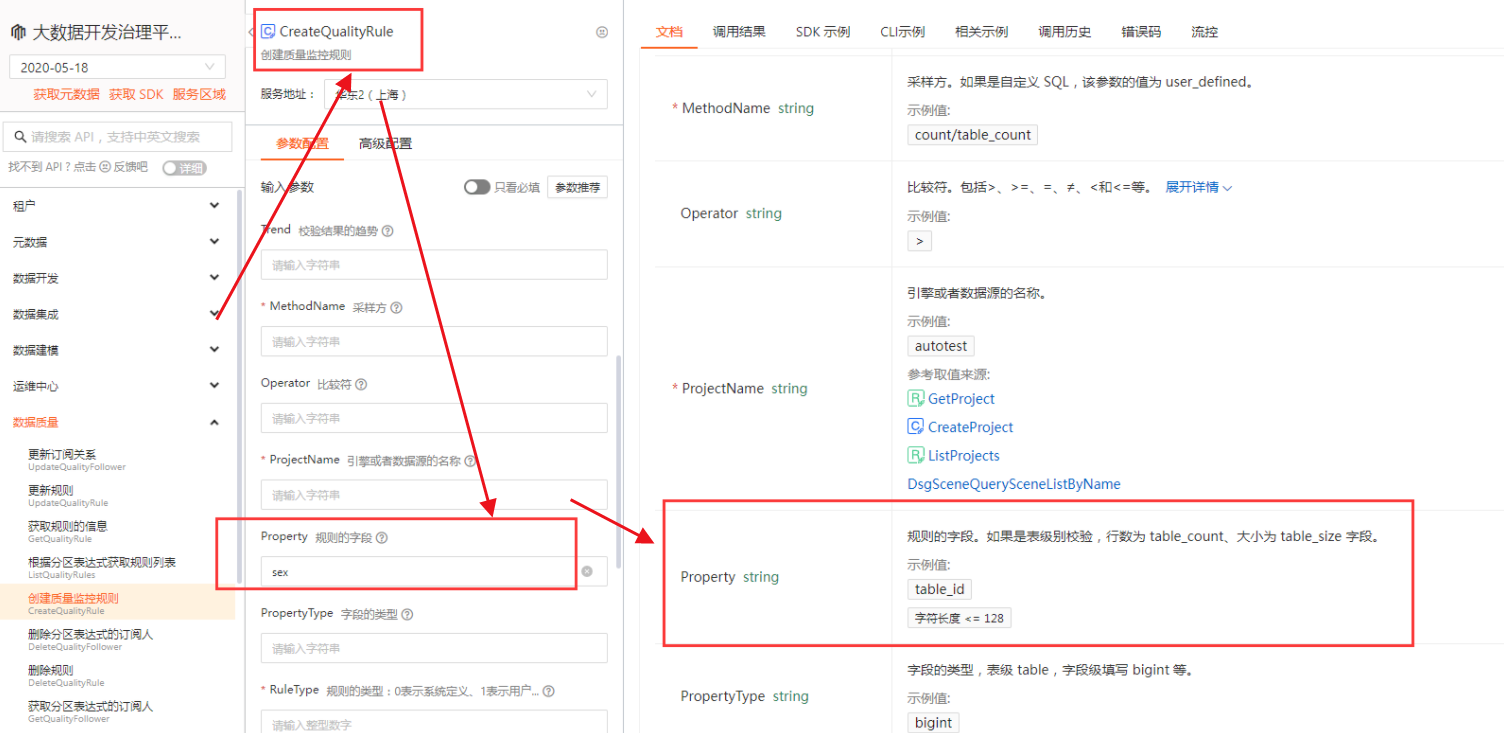The image size is (1504, 733).
Task: Open the DsgSceneQuerySceneListByName link
Action: (1014, 484)
